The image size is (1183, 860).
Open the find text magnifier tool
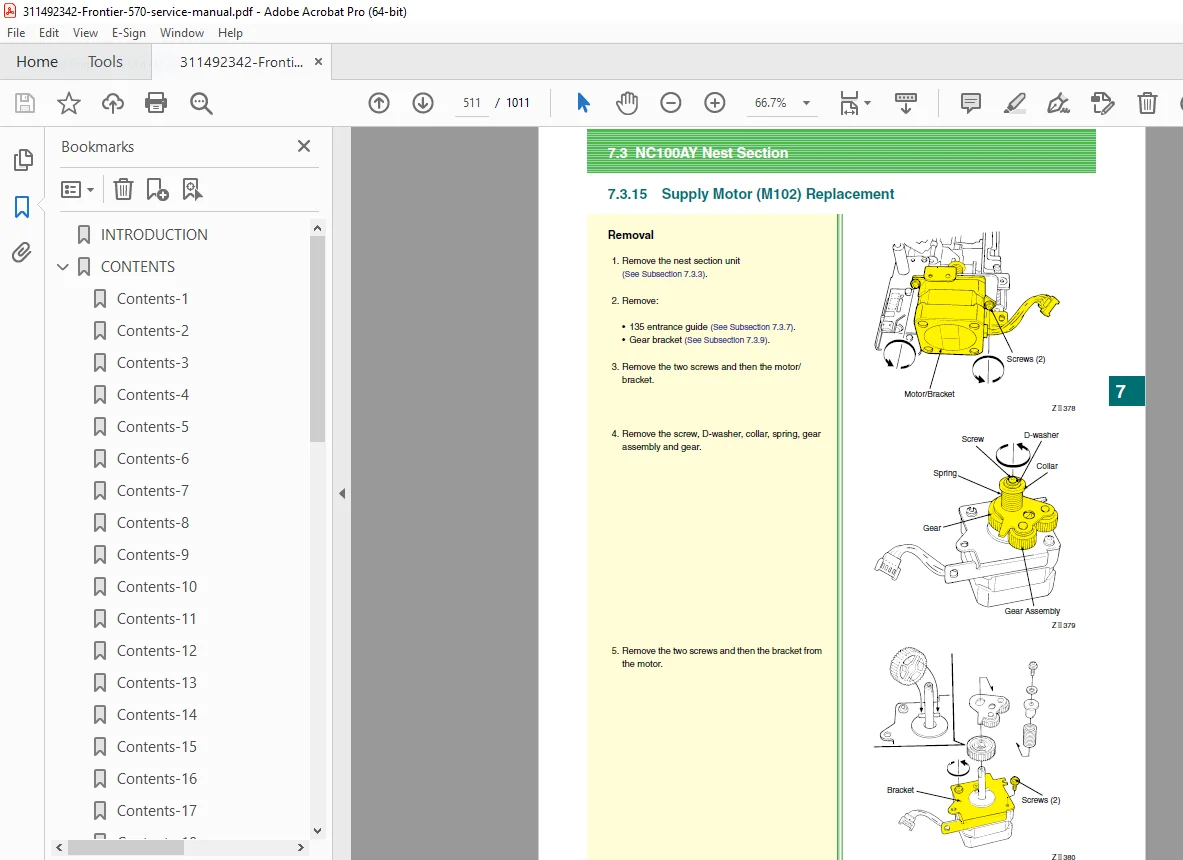(x=201, y=103)
